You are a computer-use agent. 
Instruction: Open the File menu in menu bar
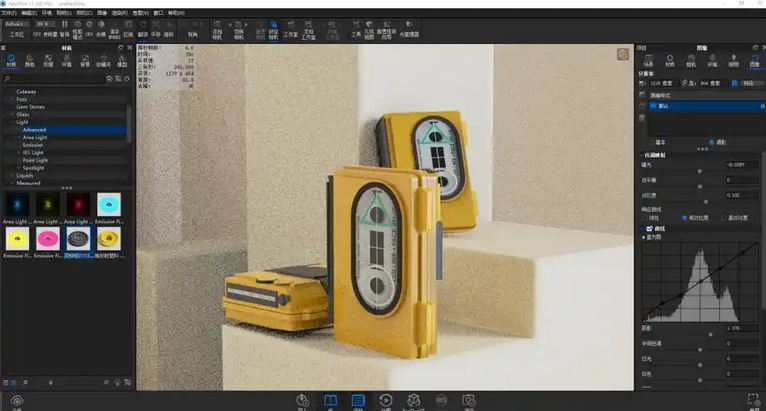tap(12, 13)
